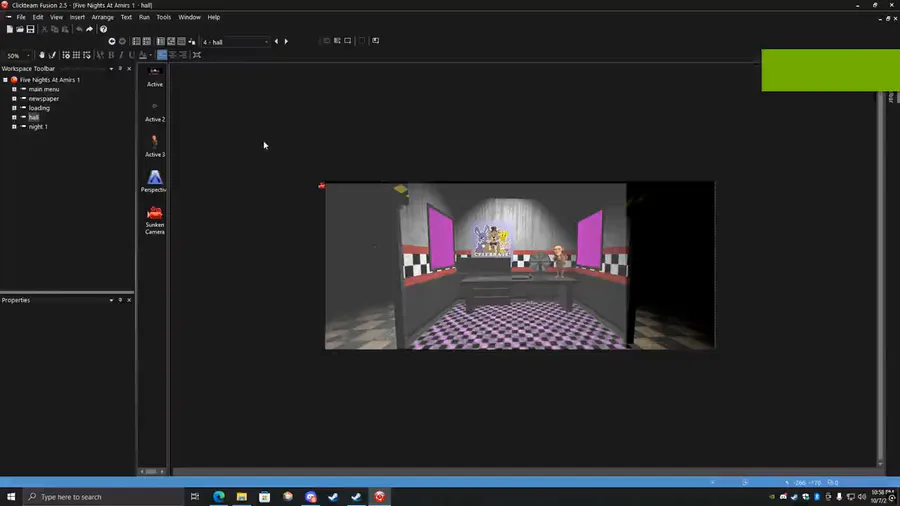Collapse the 'Five Nights At Amirs 1' root node
Viewport: 900px width, 506px height.
[5, 80]
